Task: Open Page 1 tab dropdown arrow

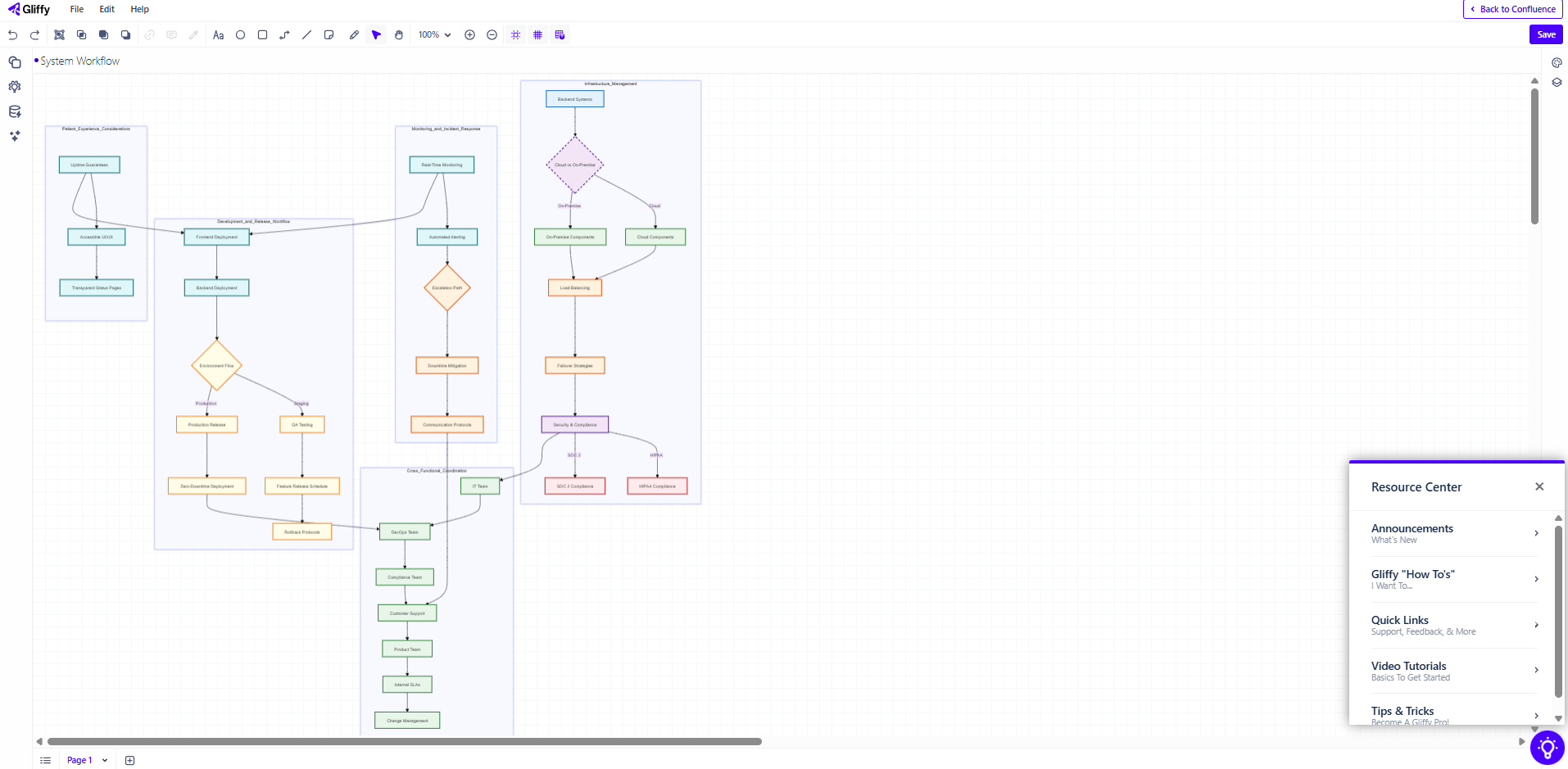Action: click(105, 760)
